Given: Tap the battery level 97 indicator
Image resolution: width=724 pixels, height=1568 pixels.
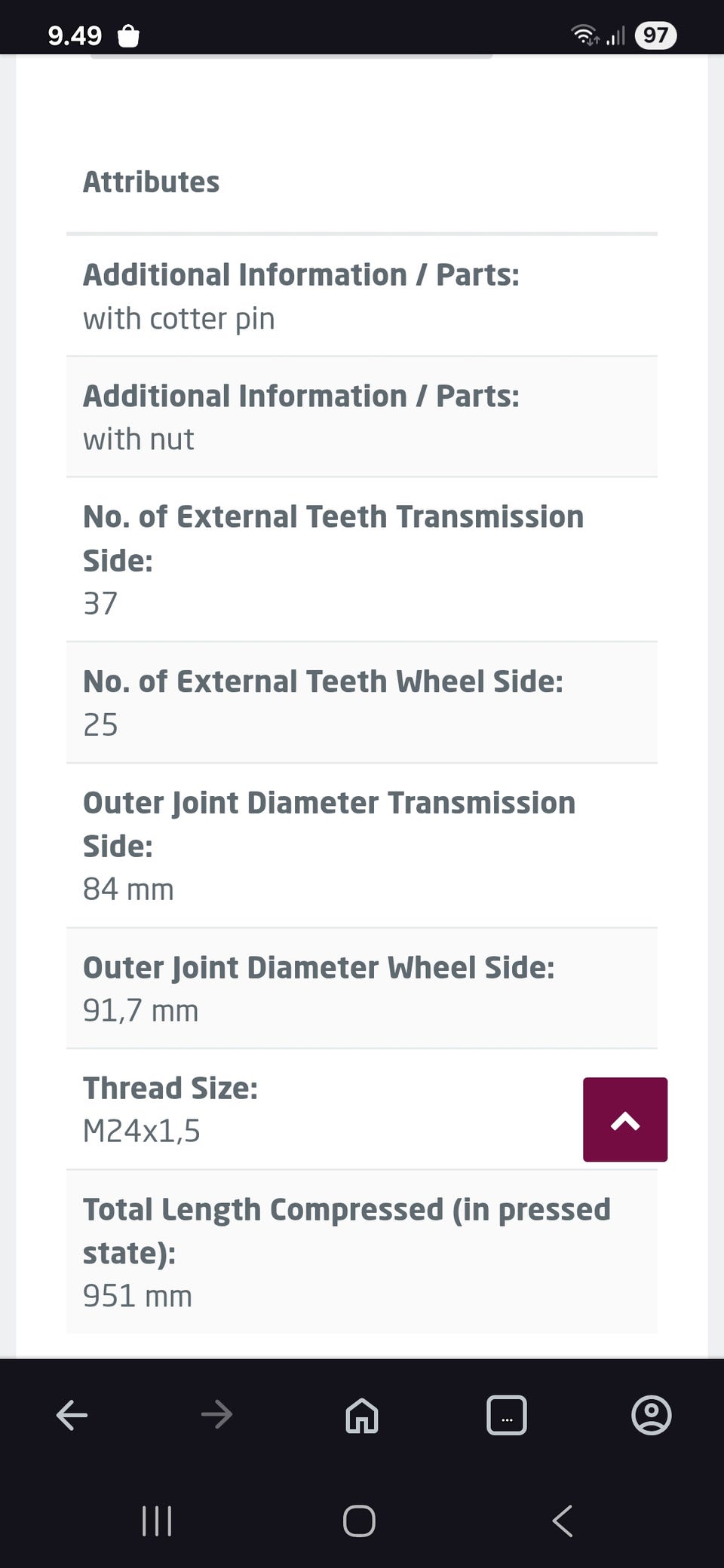Looking at the screenshot, I should coord(655,35).
